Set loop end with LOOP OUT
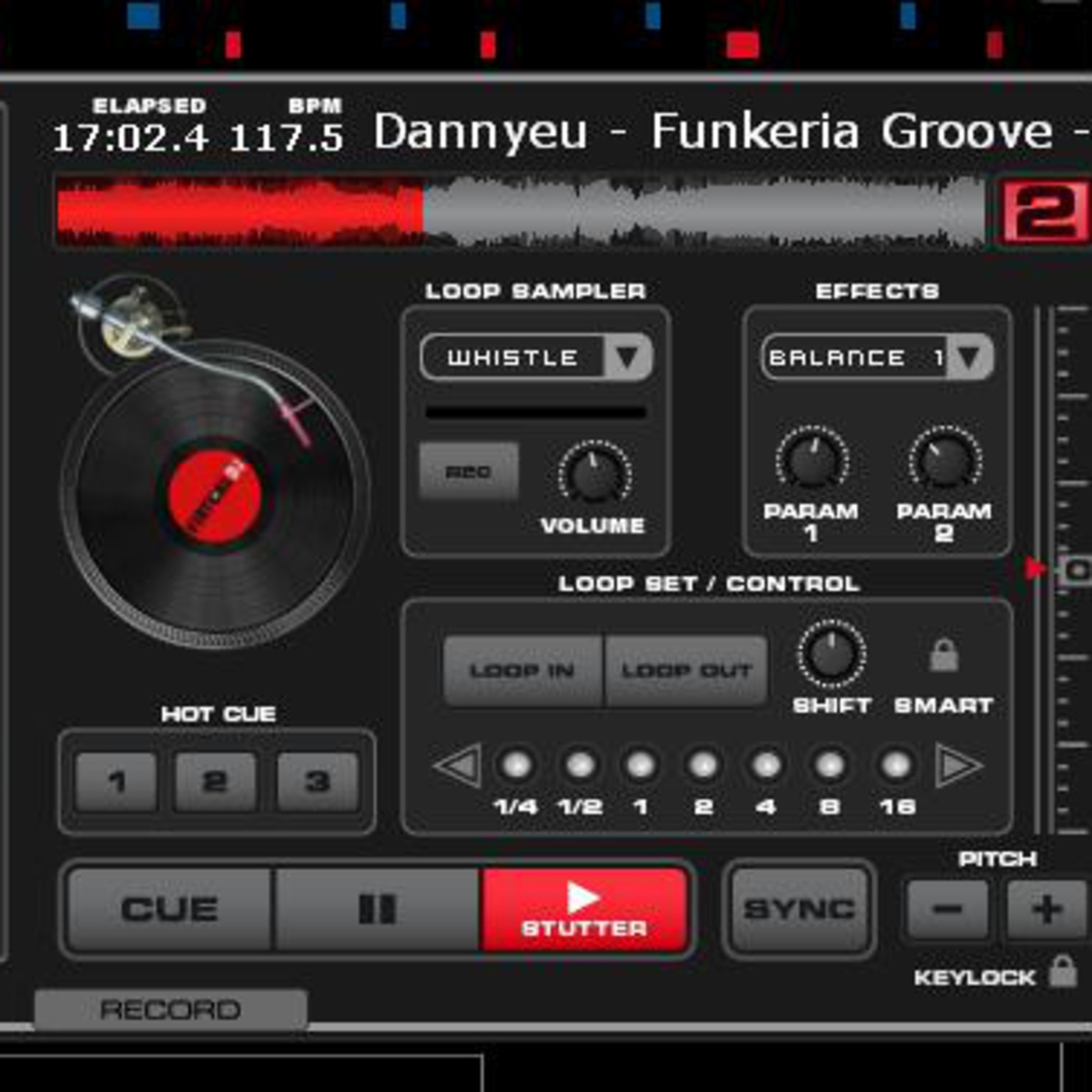The image size is (1092, 1092). [x=686, y=671]
